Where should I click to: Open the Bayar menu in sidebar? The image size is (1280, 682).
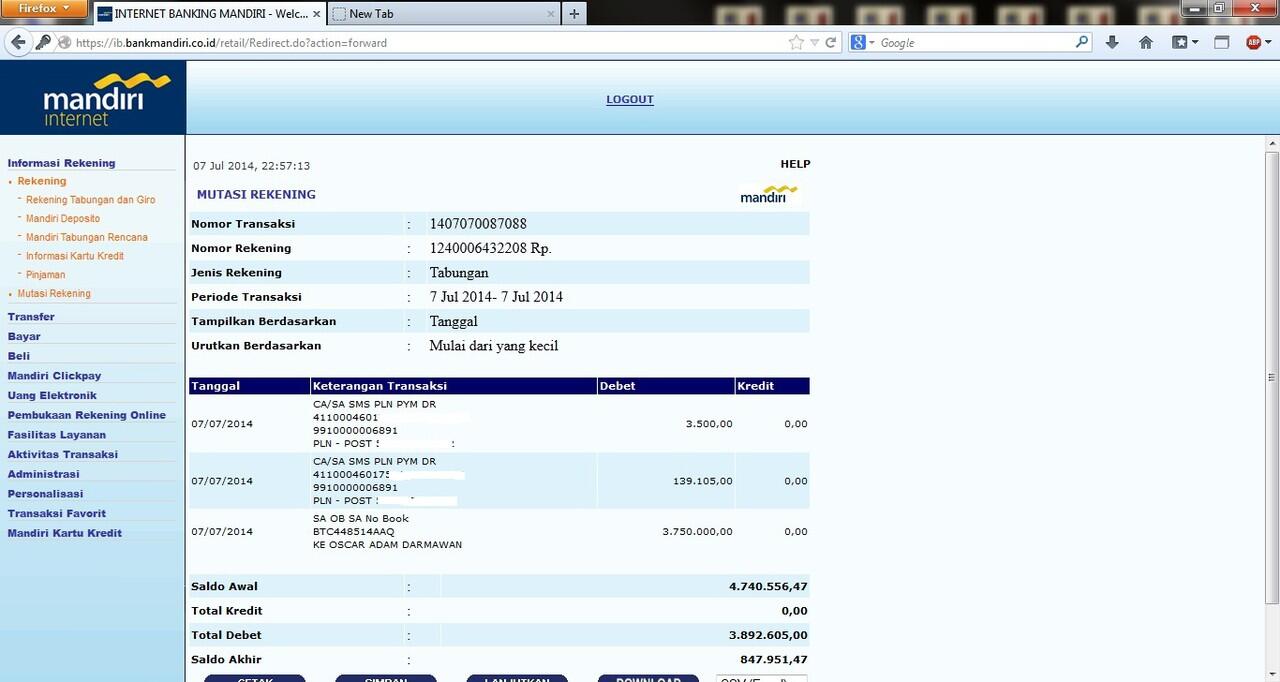[24, 337]
